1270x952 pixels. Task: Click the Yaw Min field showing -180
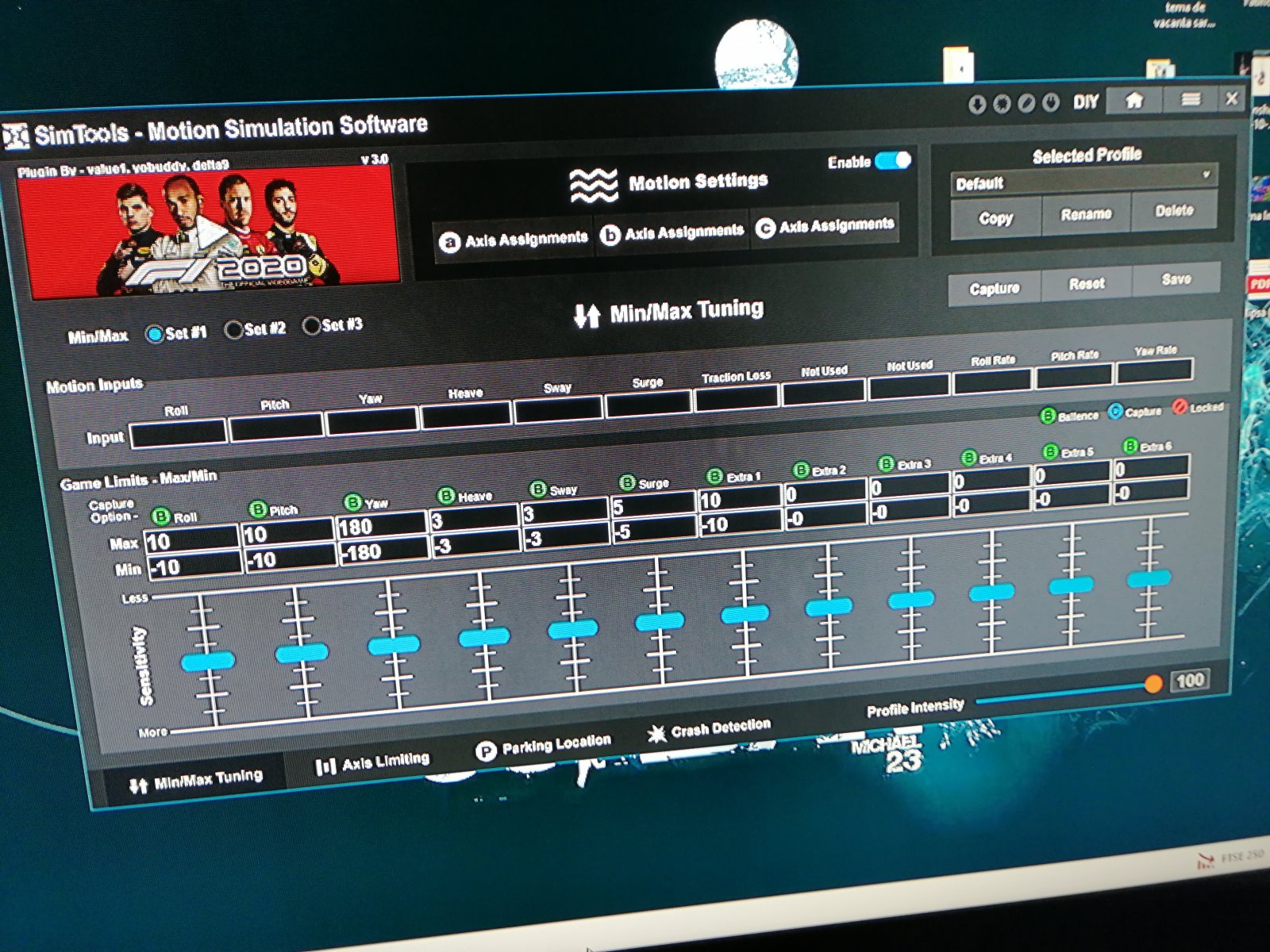click(384, 550)
